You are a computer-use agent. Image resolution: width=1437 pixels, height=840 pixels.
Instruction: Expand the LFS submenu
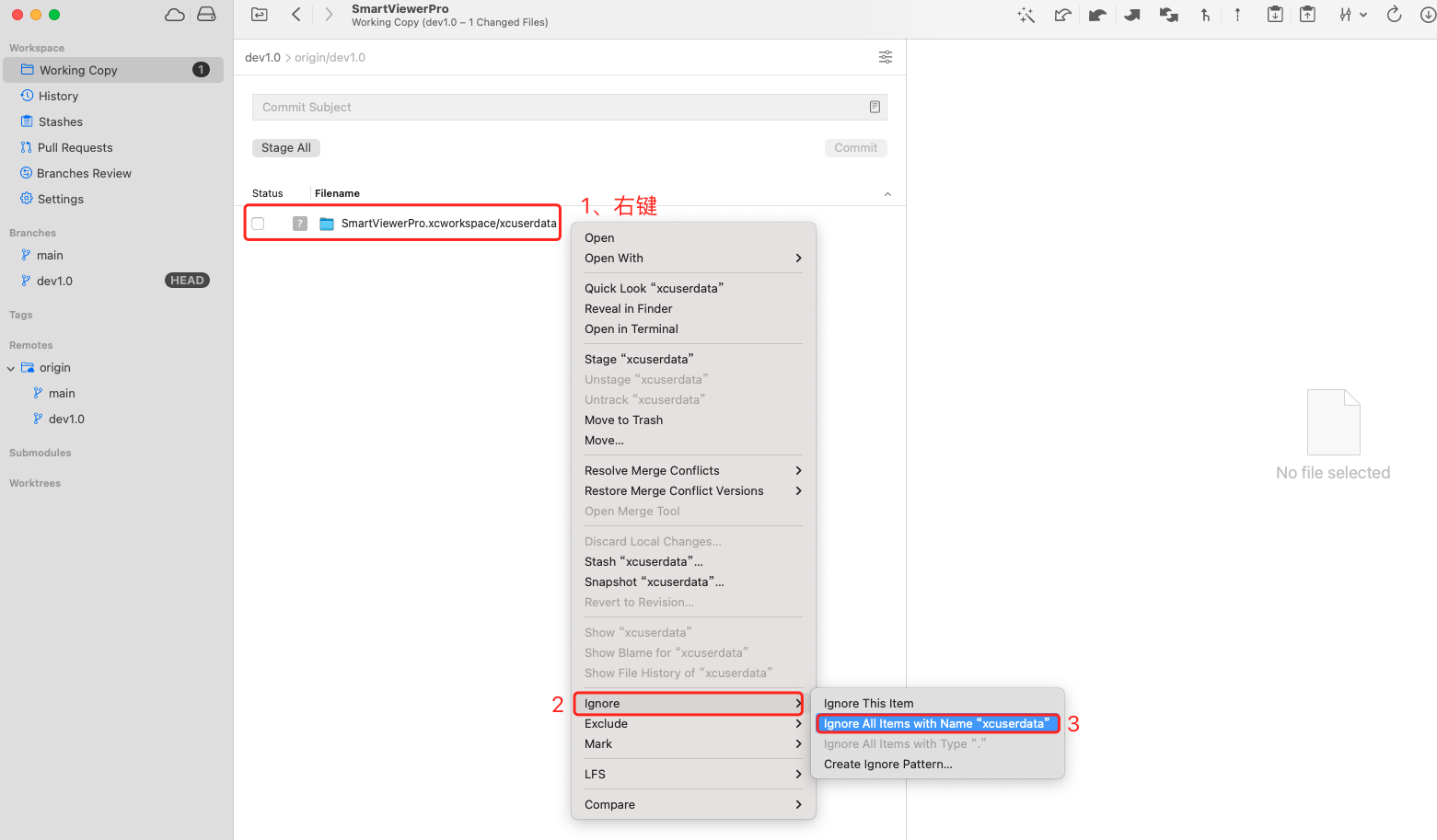[x=798, y=775]
